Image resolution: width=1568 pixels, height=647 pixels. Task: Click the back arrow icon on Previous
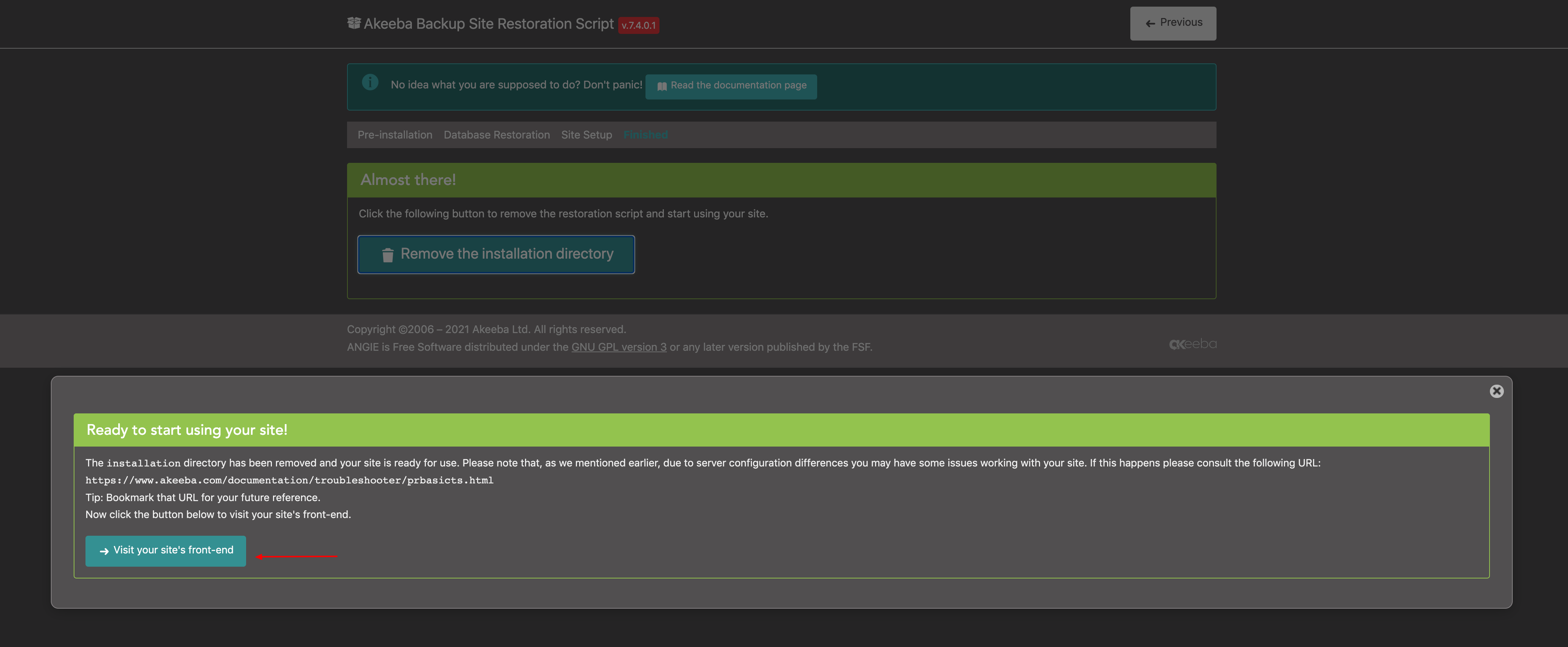pos(1150,23)
